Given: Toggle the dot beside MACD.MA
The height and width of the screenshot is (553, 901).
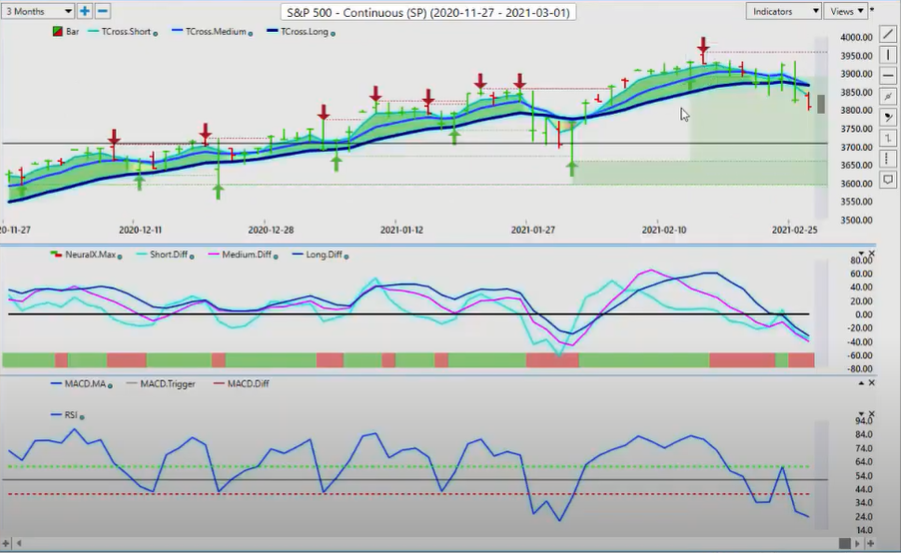Looking at the screenshot, I should (x=110, y=385).
